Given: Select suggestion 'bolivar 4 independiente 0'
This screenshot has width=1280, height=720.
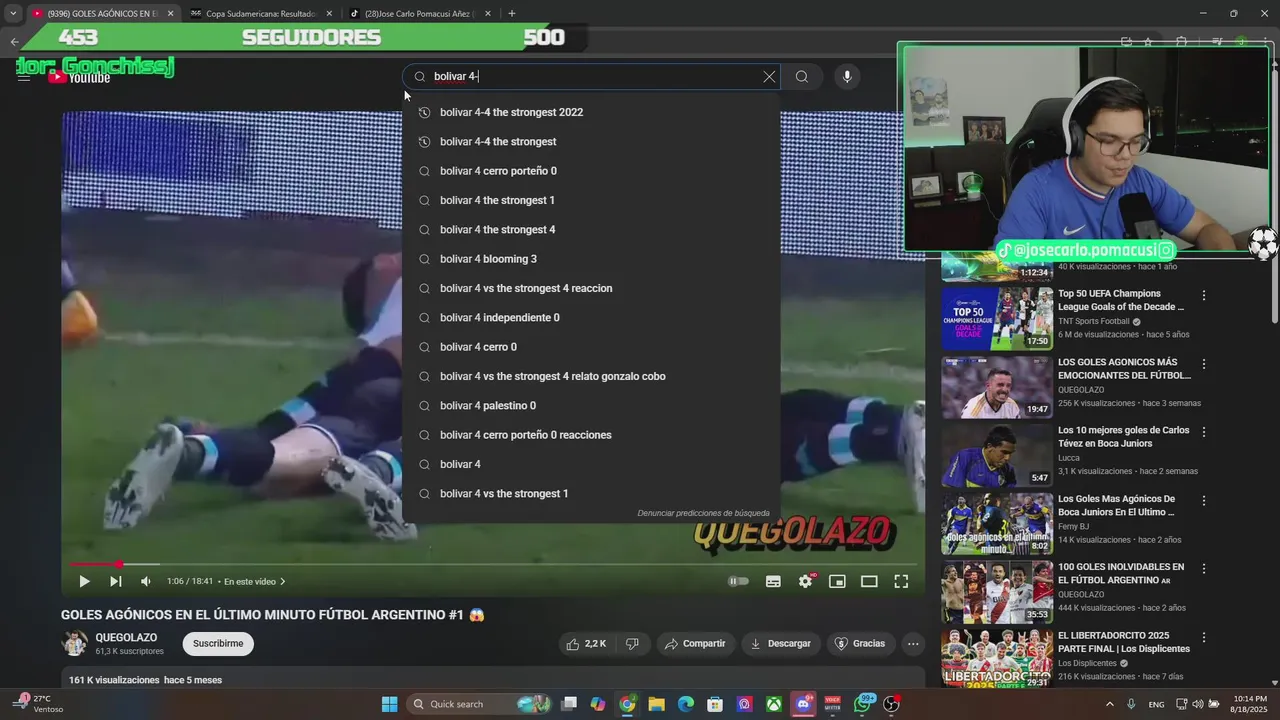Looking at the screenshot, I should point(591,318).
